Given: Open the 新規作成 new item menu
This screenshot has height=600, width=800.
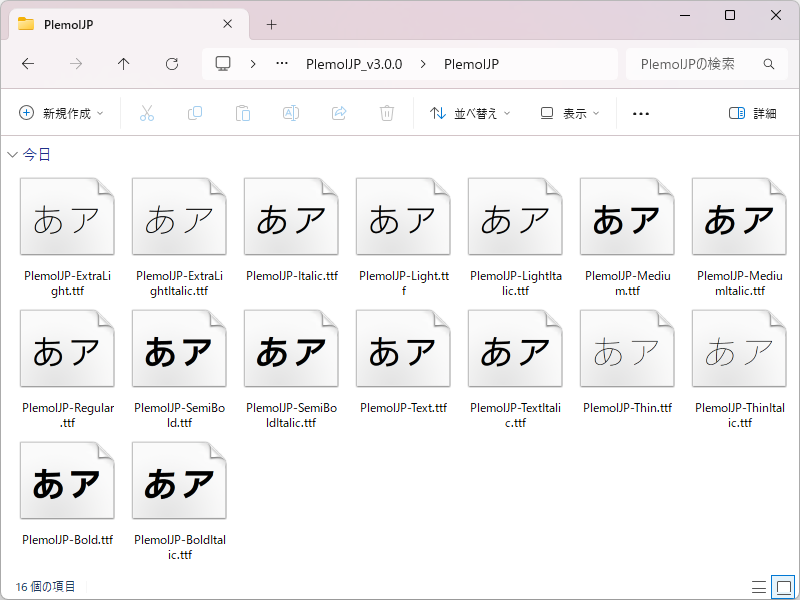Looking at the screenshot, I should (57, 113).
